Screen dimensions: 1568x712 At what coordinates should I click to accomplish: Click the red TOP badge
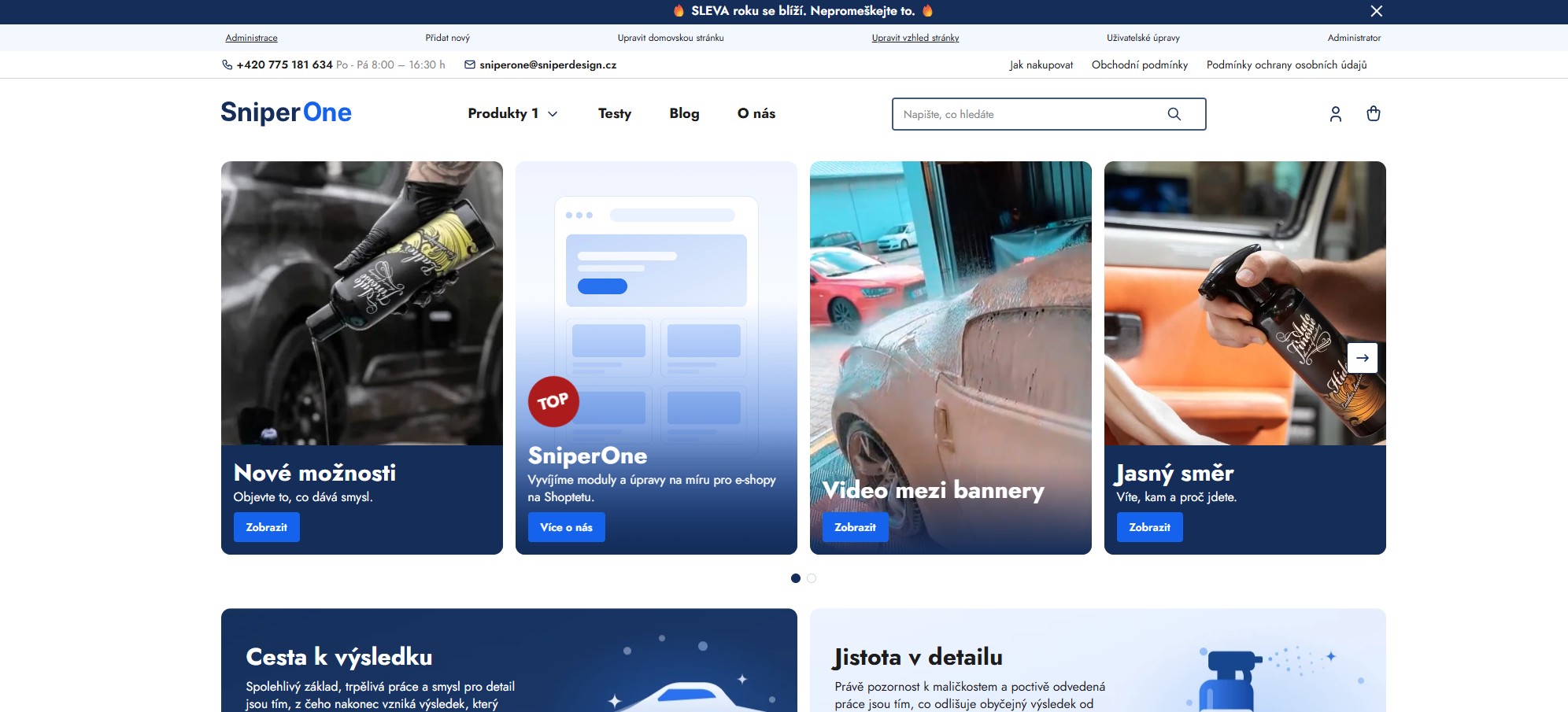click(553, 402)
